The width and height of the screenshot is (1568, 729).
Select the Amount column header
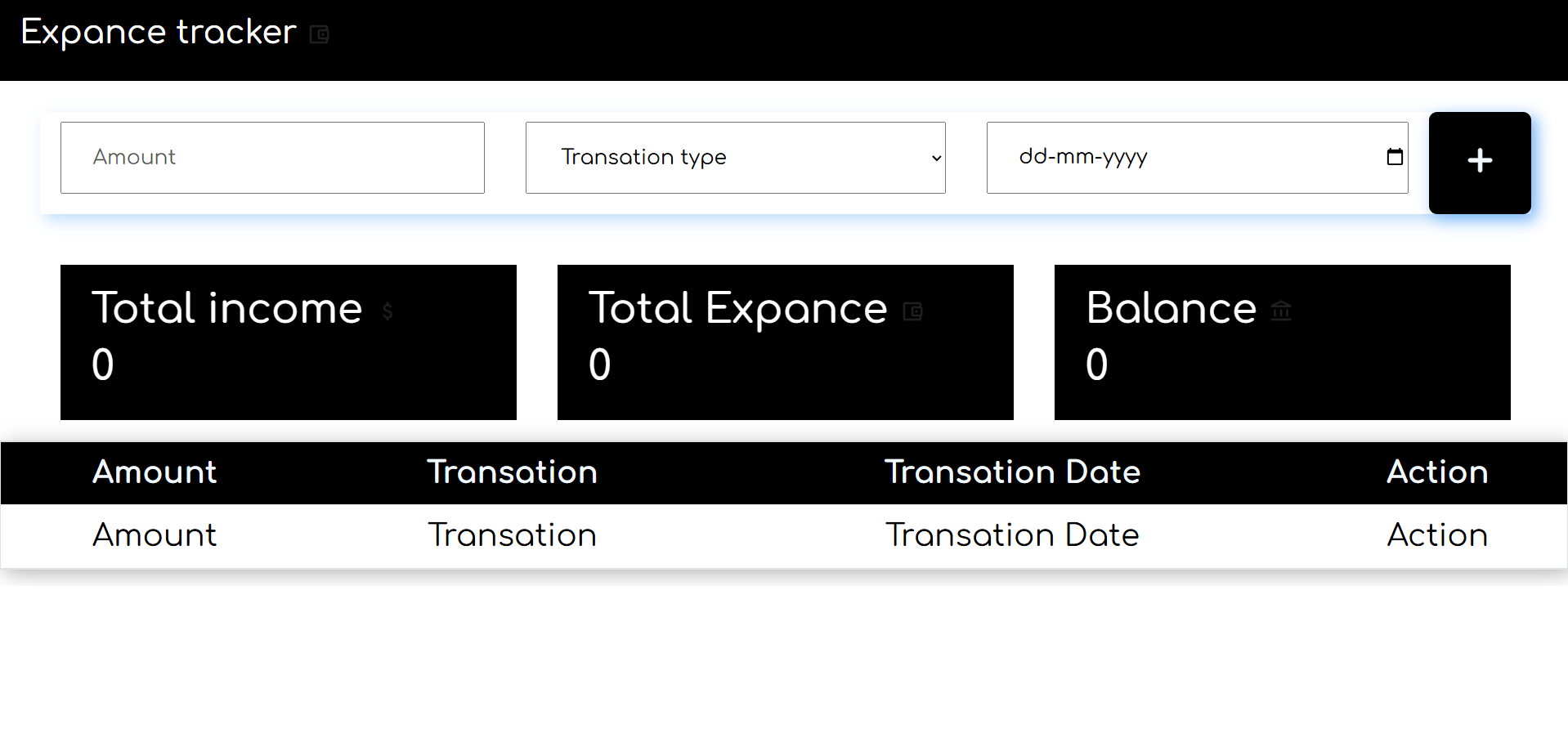point(155,472)
